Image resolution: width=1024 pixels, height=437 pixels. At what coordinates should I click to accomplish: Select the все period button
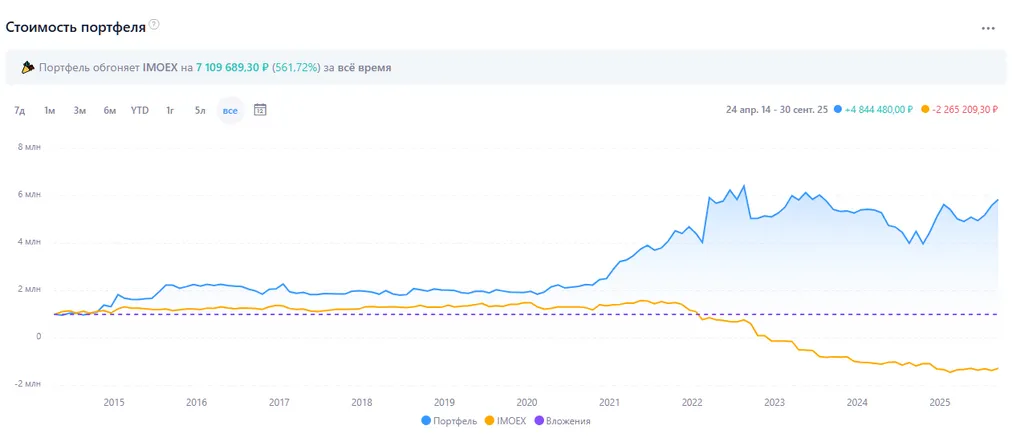click(230, 110)
